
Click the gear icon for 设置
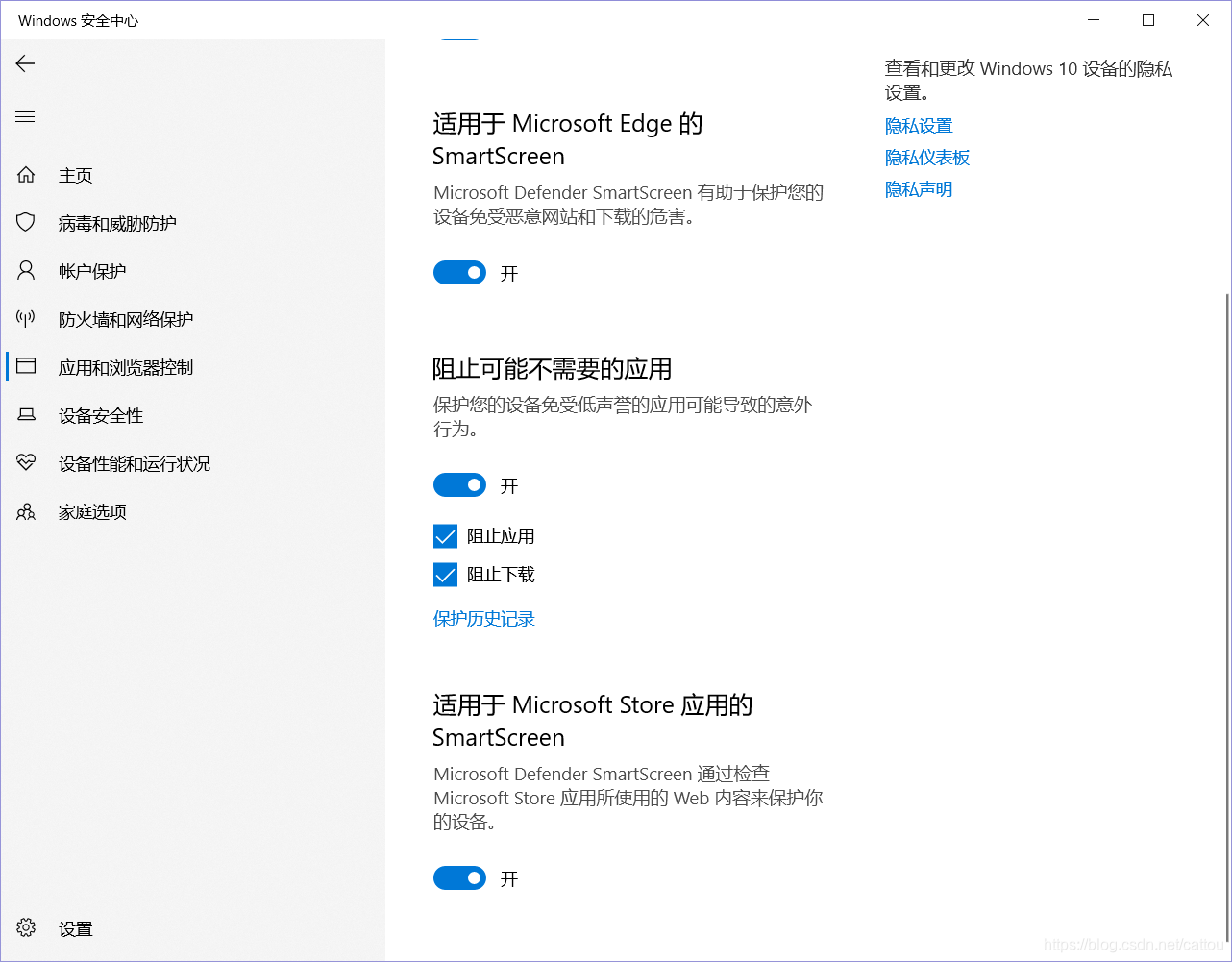click(x=26, y=928)
